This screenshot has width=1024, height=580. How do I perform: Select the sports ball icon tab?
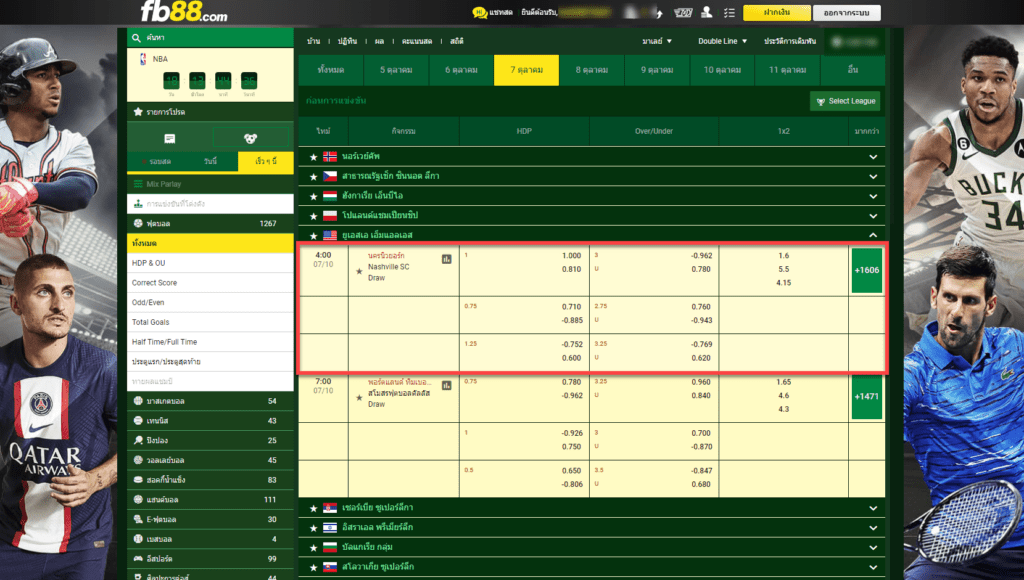(250, 138)
